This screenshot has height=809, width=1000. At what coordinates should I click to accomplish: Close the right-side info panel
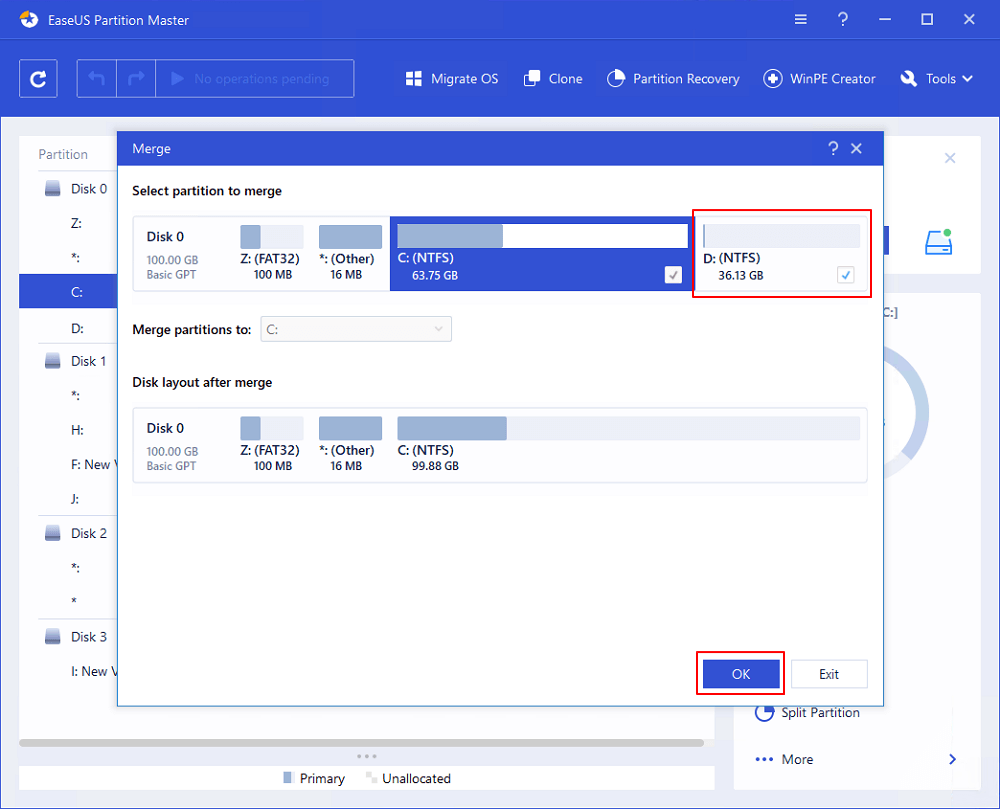coord(950,158)
